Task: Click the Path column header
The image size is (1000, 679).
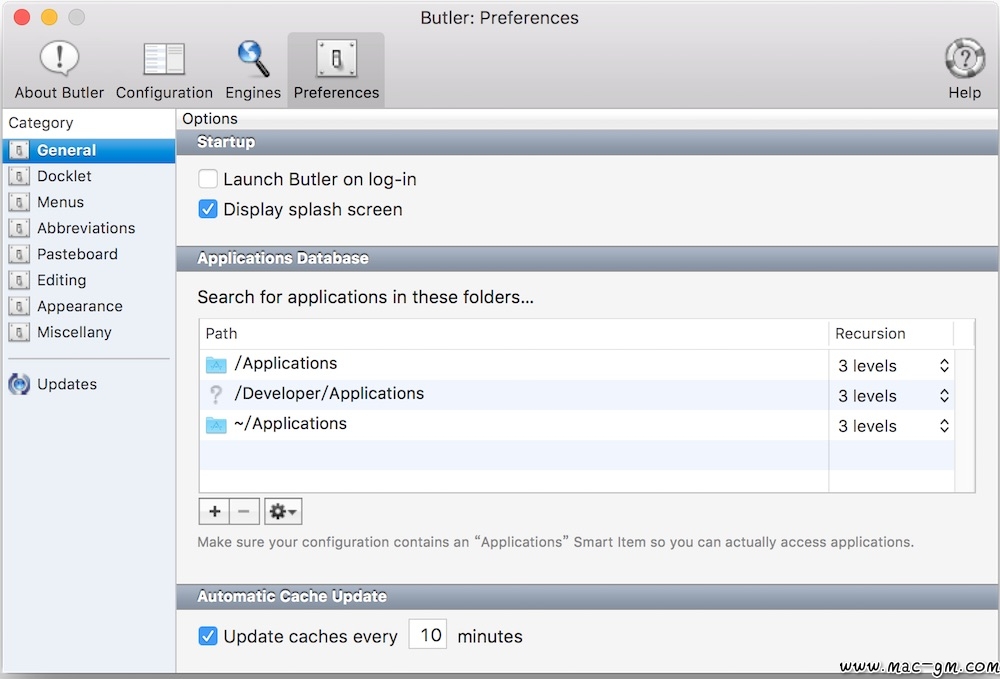Action: pyautogui.click(x=514, y=333)
